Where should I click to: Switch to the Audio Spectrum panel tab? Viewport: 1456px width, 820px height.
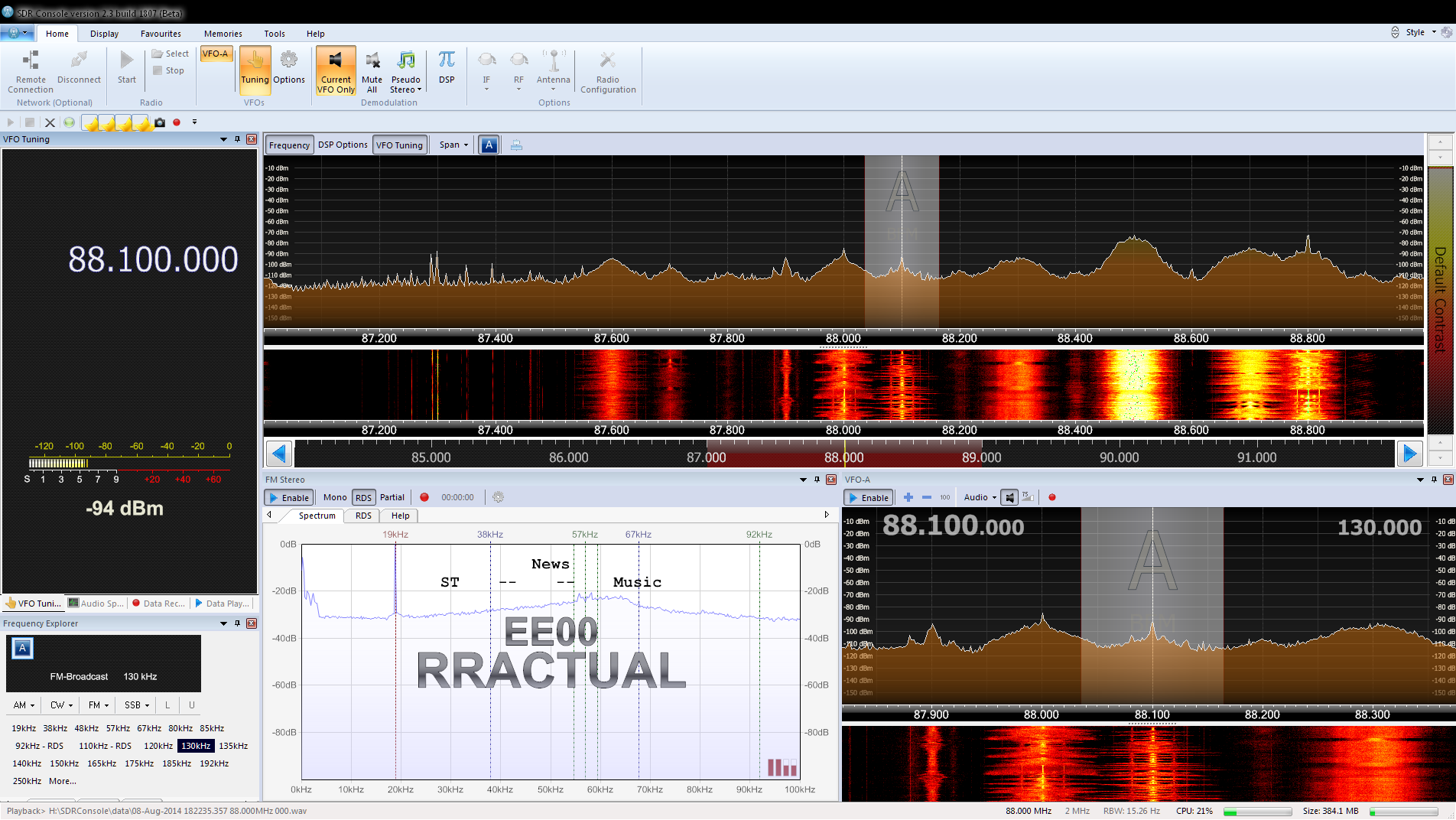point(96,604)
